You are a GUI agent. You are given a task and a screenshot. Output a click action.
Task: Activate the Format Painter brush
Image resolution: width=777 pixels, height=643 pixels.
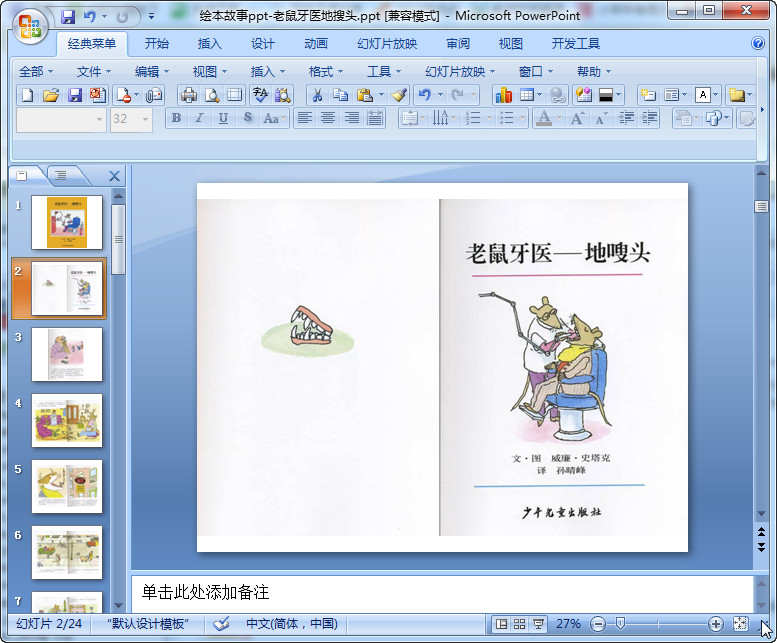coord(399,95)
